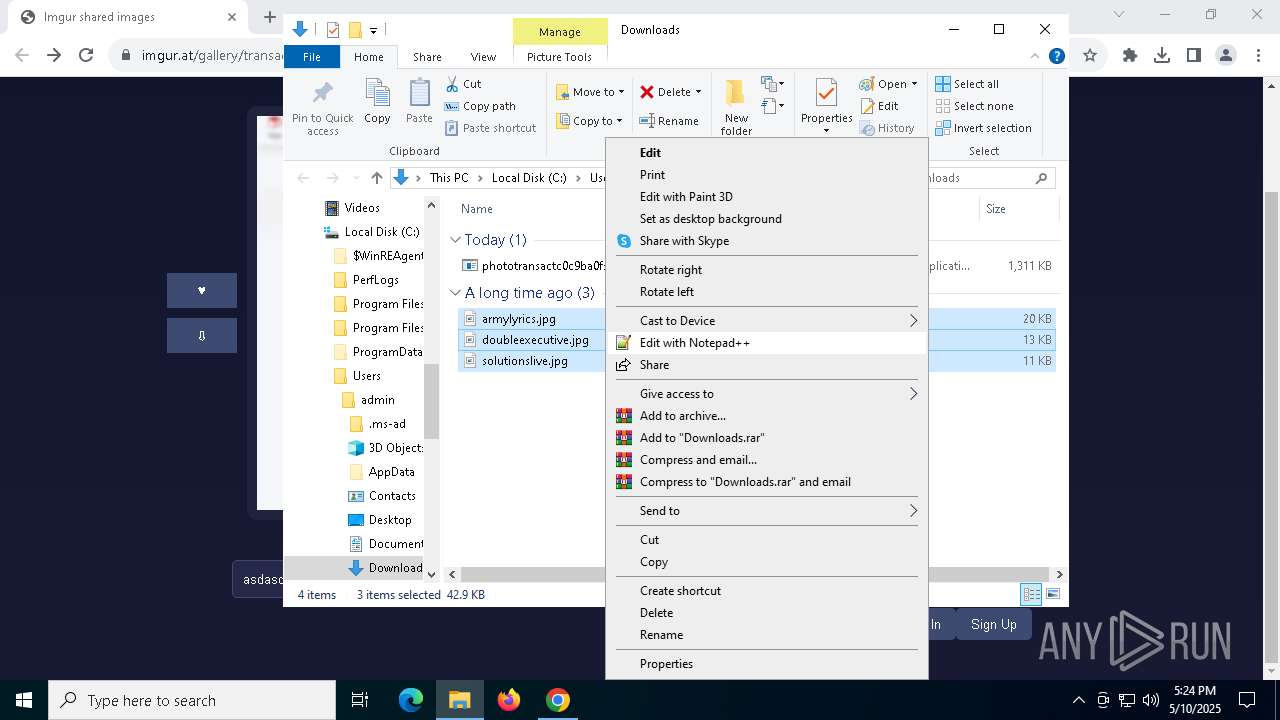The height and width of the screenshot is (720, 1280).
Task: Collapse the ribbon with the chevron
Action: click(1036, 57)
